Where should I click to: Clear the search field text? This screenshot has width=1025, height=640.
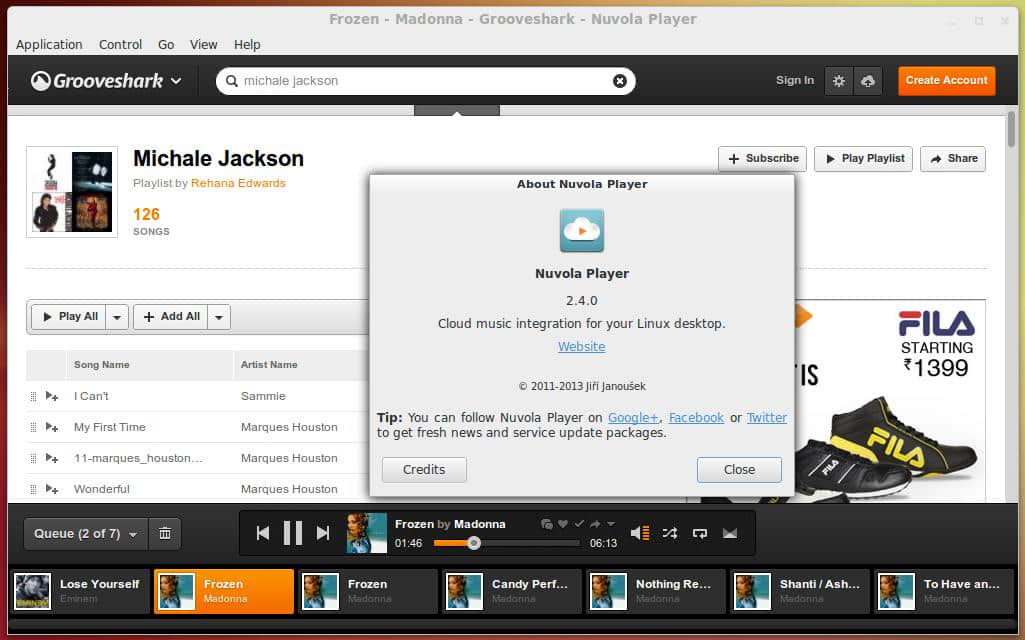(x=620, y=81)
